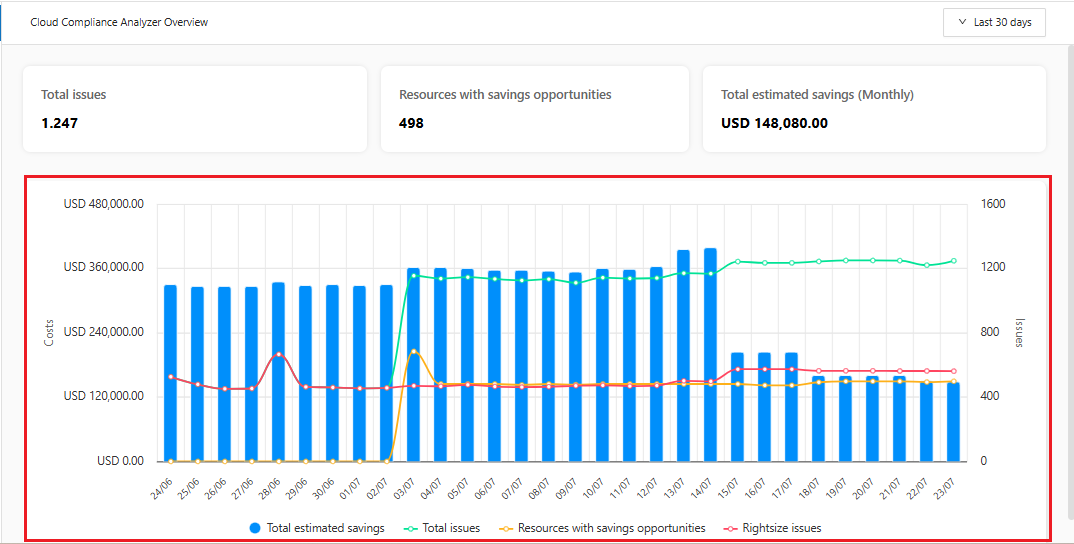The height and width of the screenshot is (544, 1074).
Task: Click the Rightsize issues peak point on 28/06
Action: 279,354
